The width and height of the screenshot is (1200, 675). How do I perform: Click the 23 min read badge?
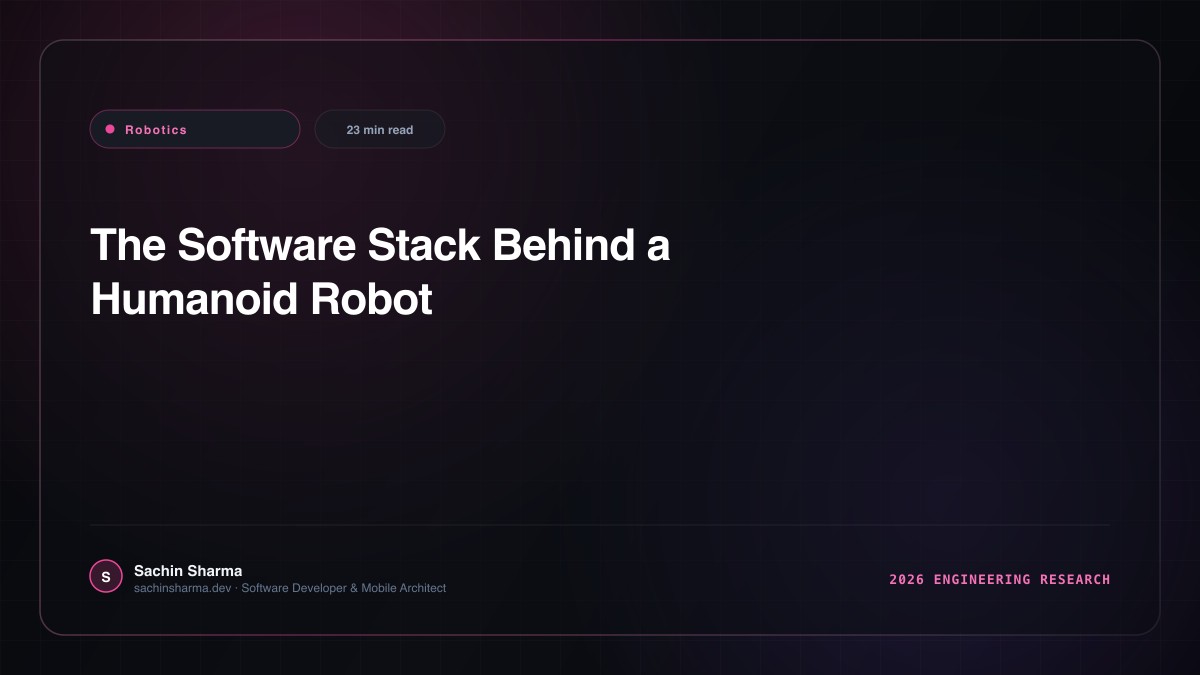[x=380, y=129]
